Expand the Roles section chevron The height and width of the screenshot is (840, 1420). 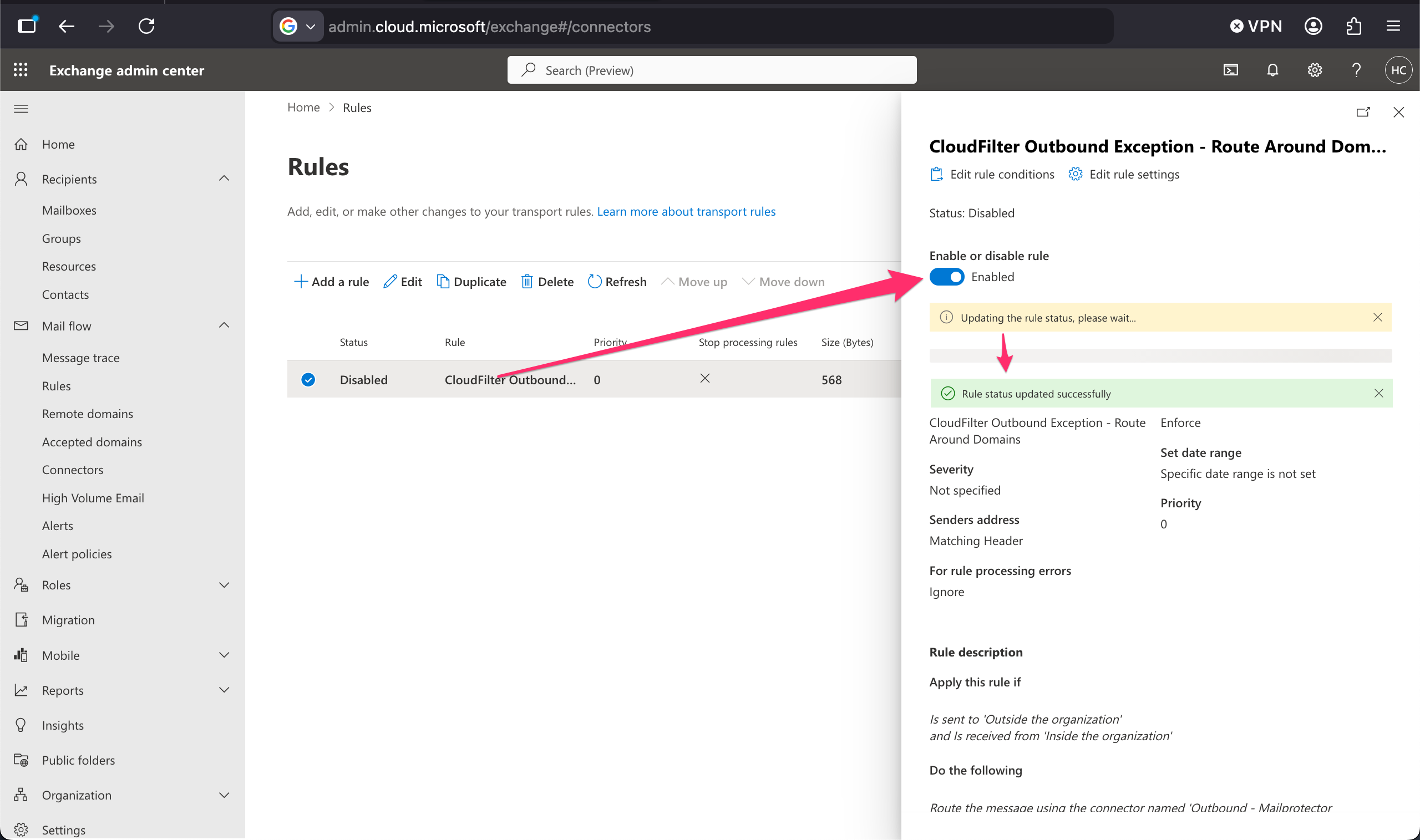tap(224, 585)
